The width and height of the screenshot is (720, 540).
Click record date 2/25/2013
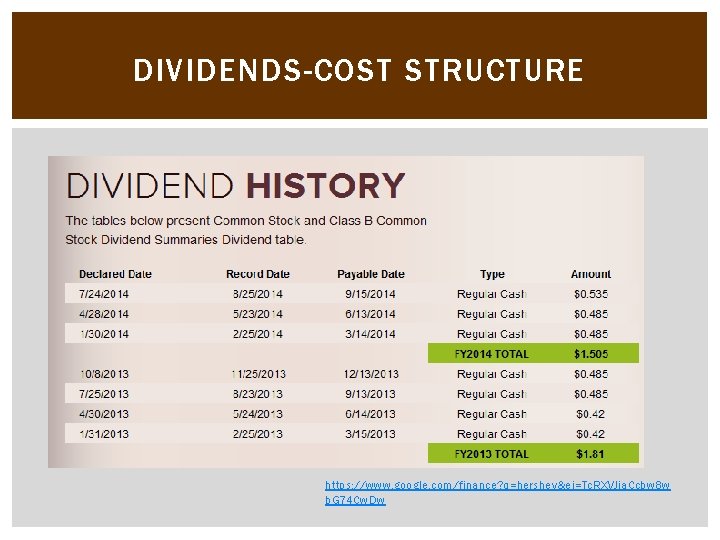point(258,434)
